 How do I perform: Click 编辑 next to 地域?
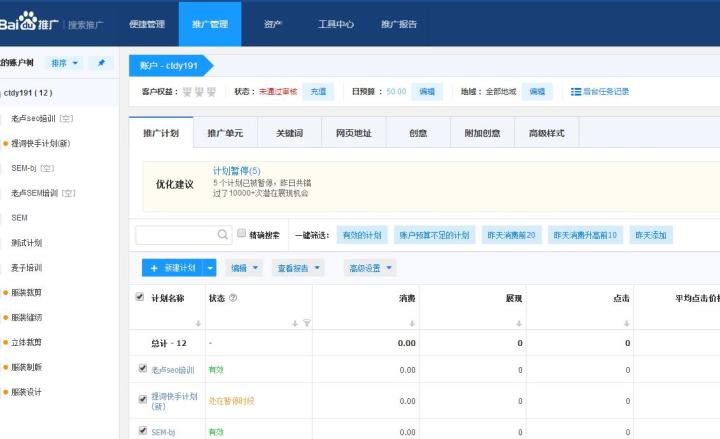[x=537, y=91]
